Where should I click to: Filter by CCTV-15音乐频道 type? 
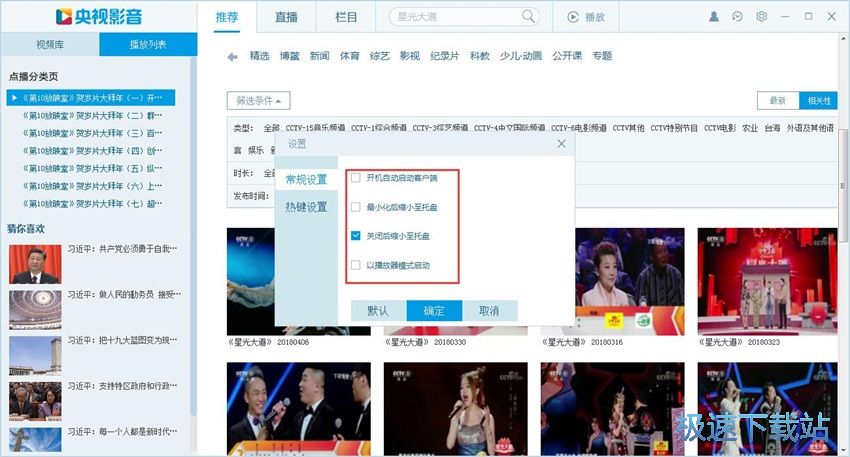(x=315, y=128)
